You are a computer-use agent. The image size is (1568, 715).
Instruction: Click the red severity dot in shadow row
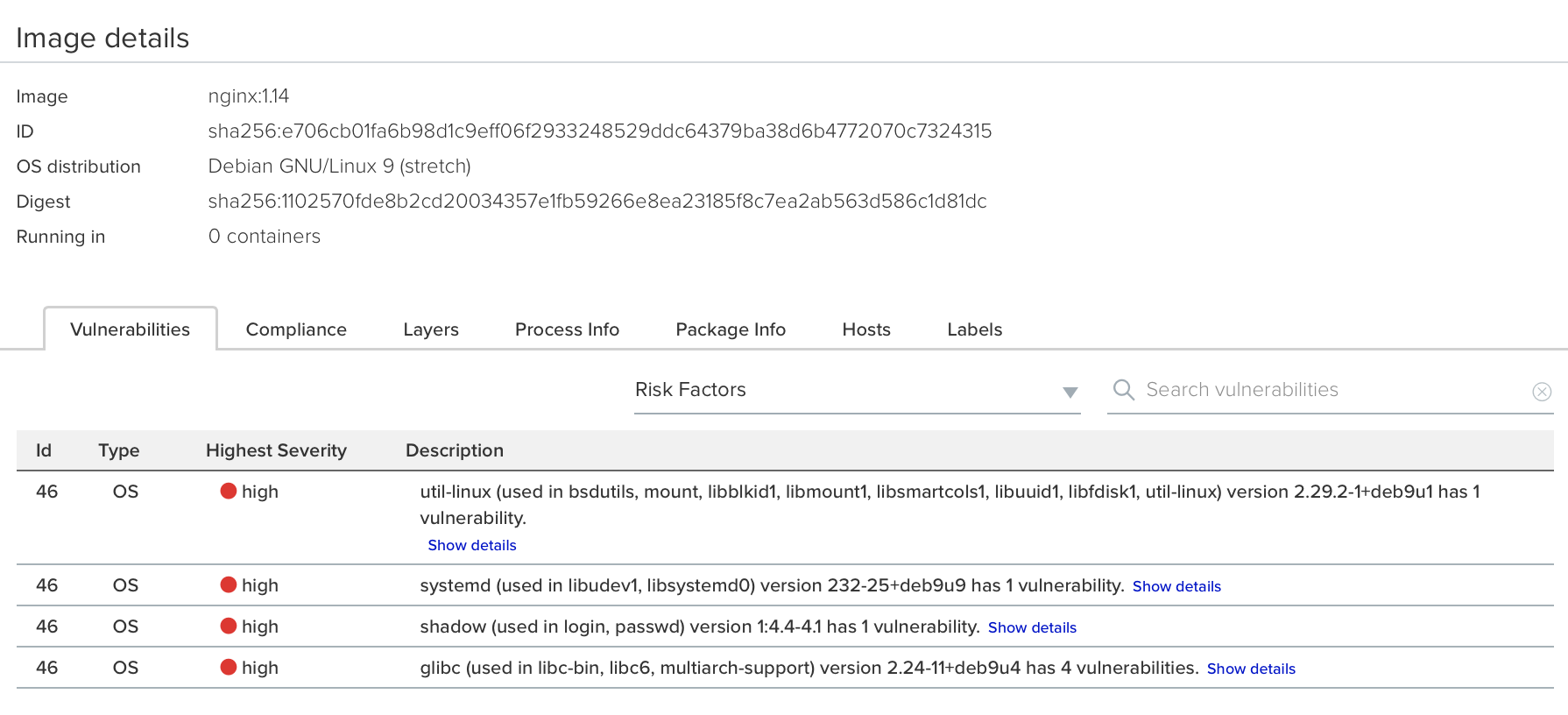pyautogui.click(x=229, y=626)
